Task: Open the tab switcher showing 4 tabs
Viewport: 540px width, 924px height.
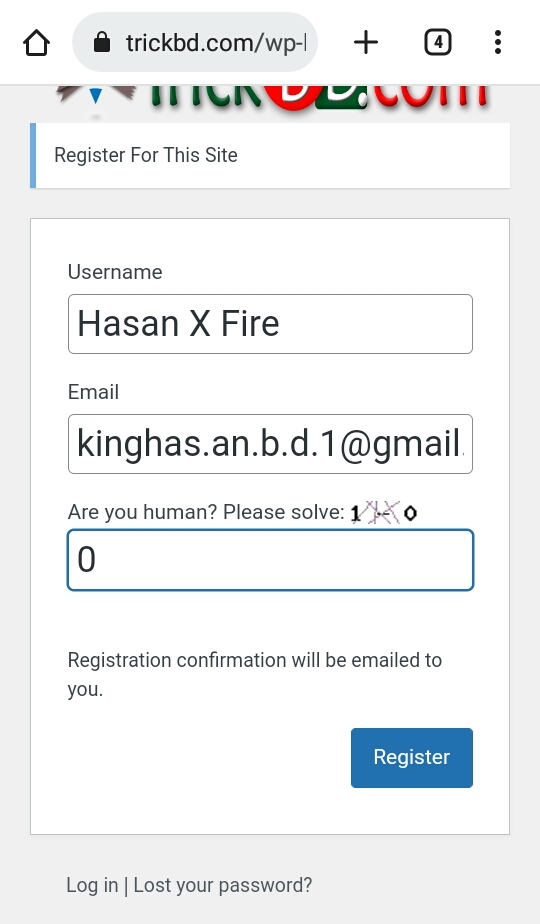Action: click(x=437, y=42)
